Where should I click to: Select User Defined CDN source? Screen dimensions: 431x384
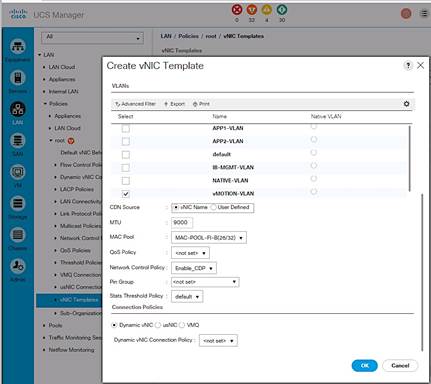point(213,207)
